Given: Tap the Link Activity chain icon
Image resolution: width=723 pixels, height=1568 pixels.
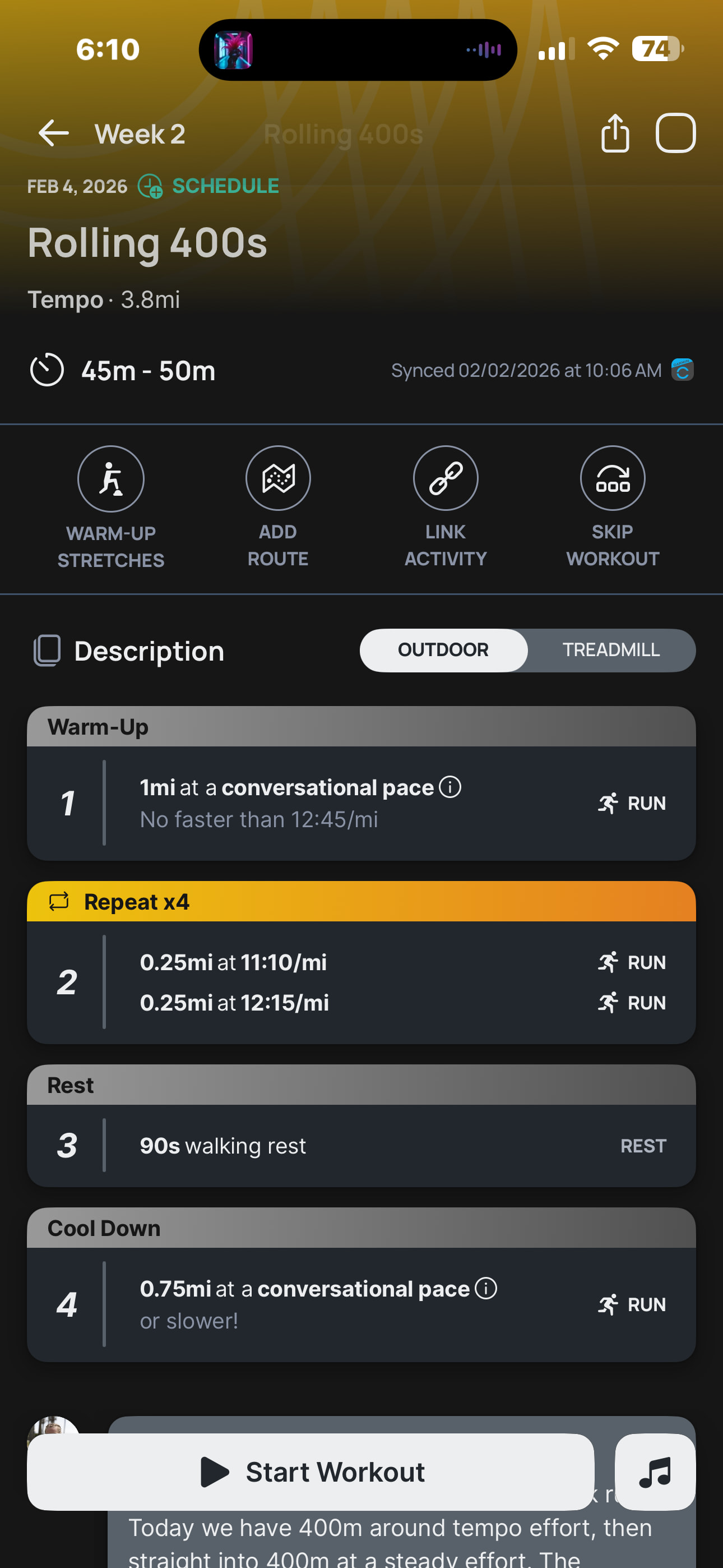Looking at the screenshot, I should click(446, 478).
